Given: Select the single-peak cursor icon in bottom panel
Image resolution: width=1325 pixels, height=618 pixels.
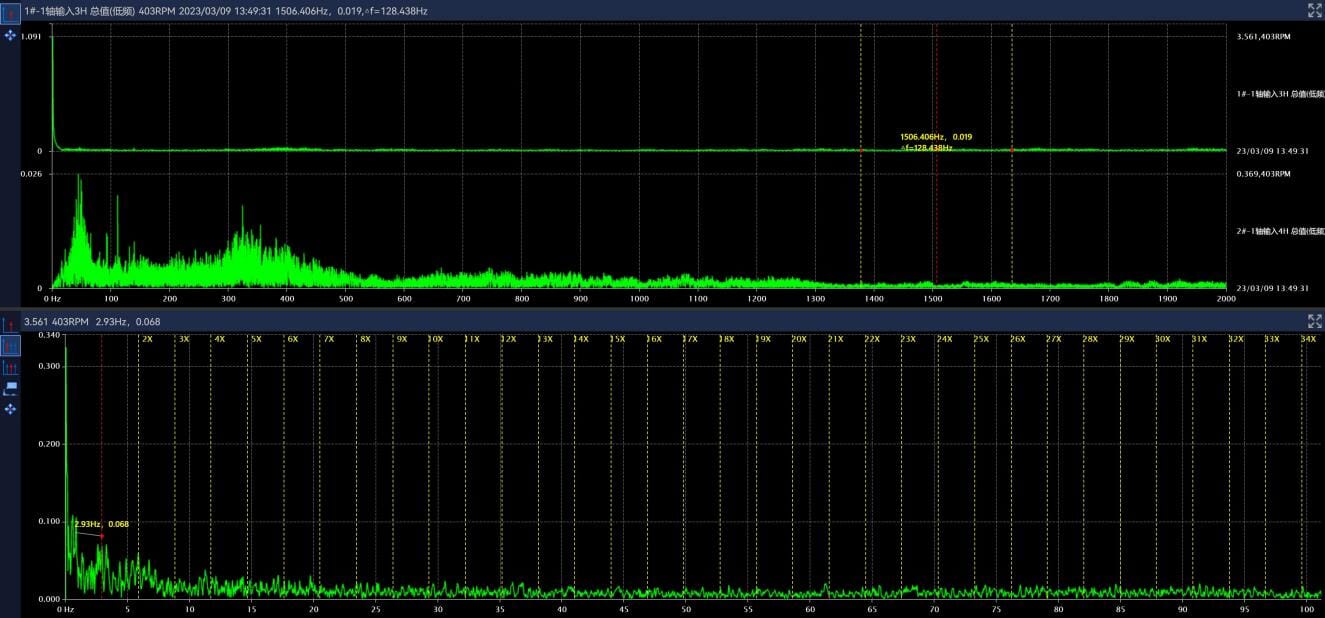Looking at the screenshot, I should pyautogui.click(x=10, y=325).
